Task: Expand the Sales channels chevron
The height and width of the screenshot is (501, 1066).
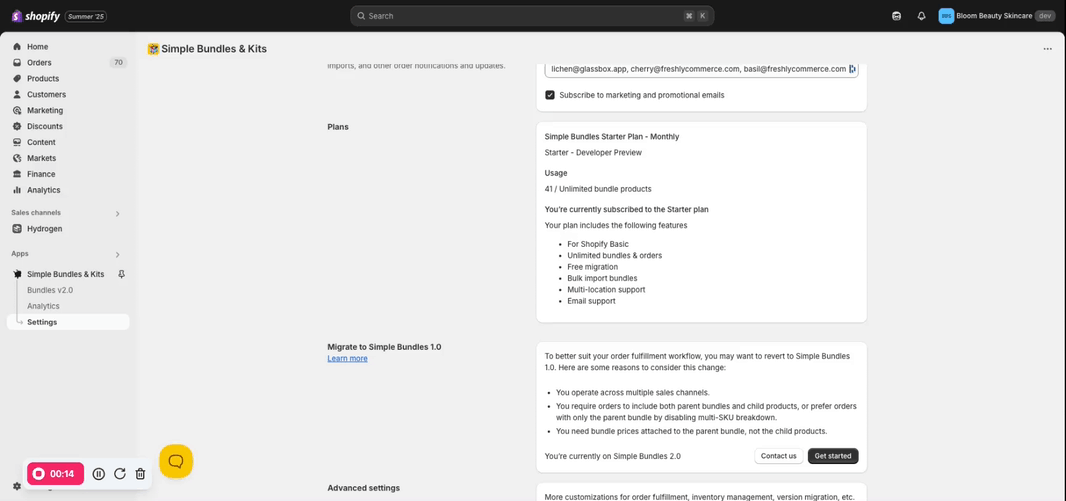Action: click(x=117, y=213)
